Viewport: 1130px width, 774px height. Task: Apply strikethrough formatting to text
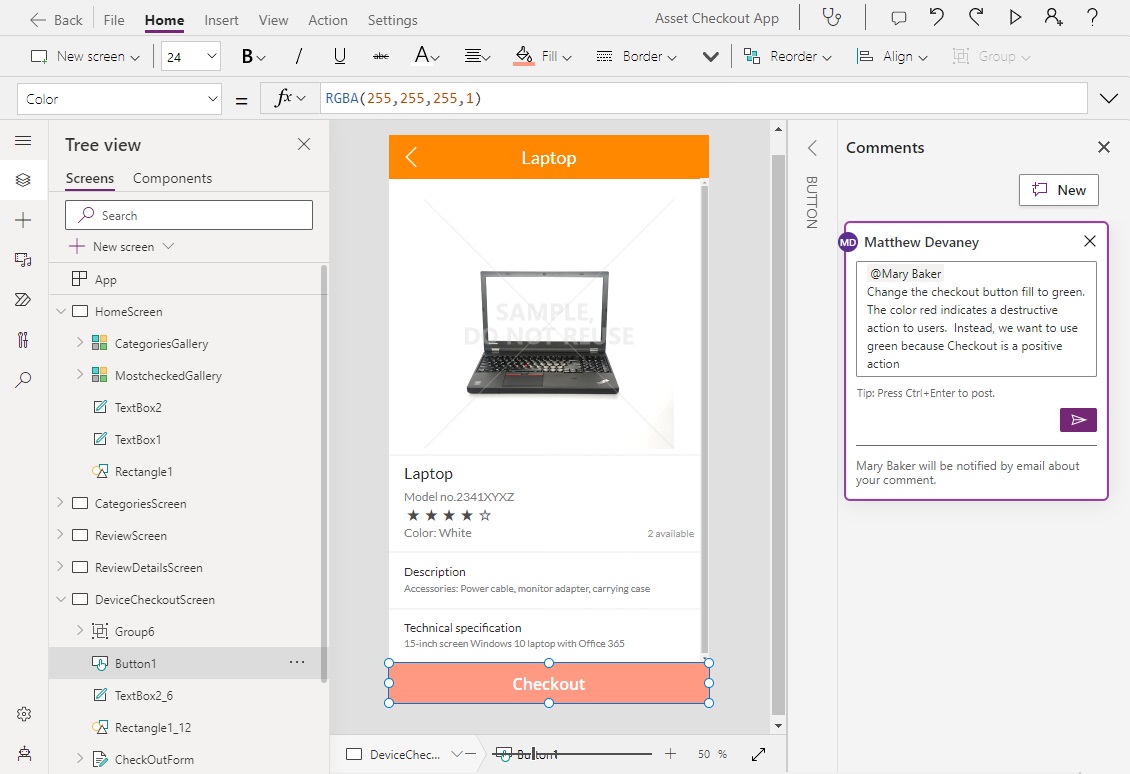click(x=379, y=56)
